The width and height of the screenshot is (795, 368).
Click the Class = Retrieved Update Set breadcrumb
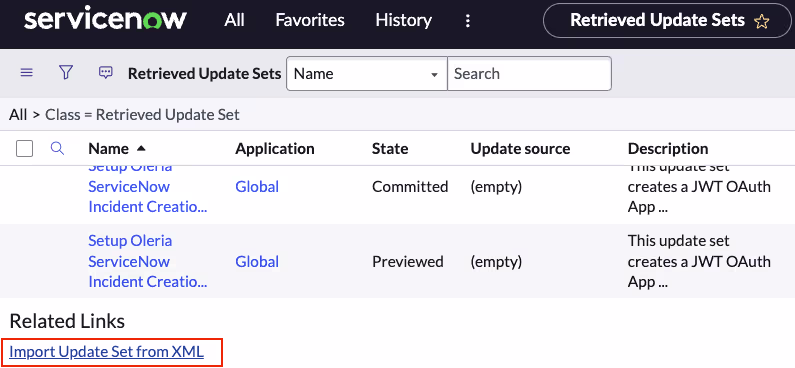pos(142,115)
